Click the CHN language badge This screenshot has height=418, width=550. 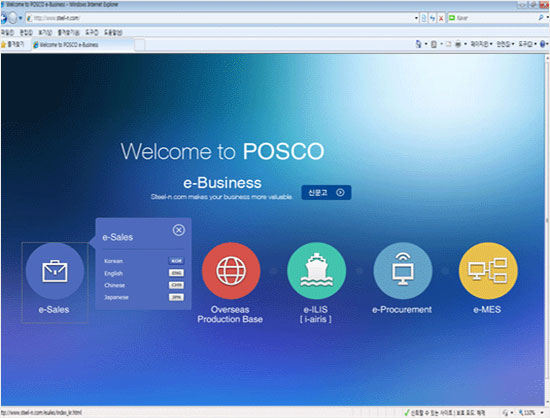pyautogui.click(x=176, y=285)
